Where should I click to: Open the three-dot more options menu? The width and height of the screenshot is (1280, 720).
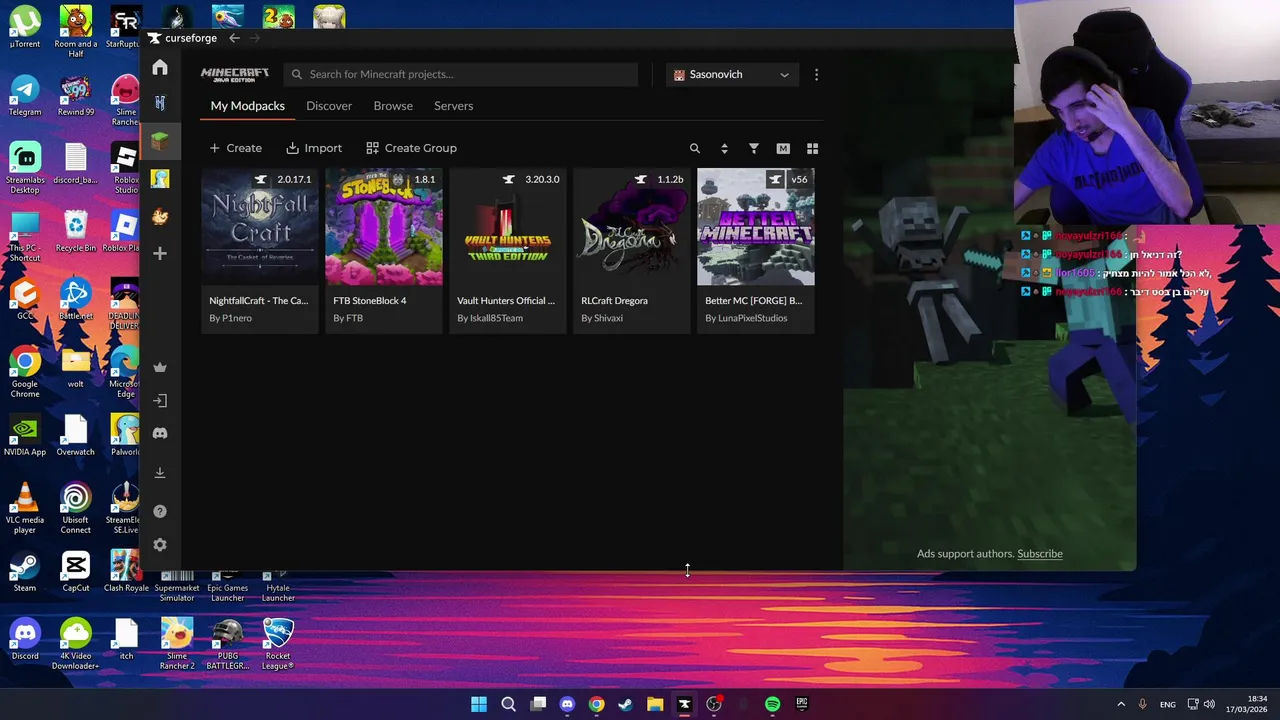pos(816,74)
